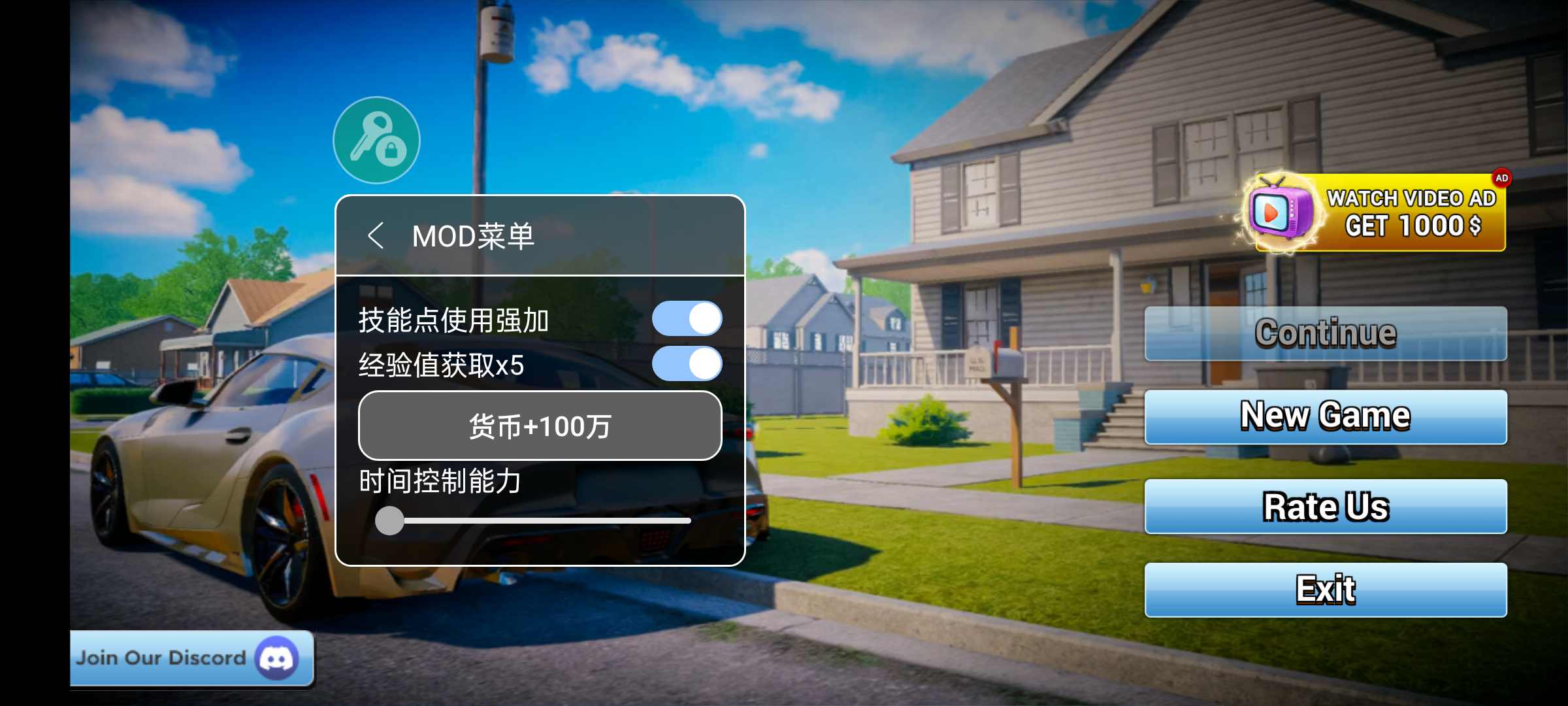Toggle 技能点使用强加 skill point boost on
This screenshot has height=706, width=1568.
[x=693, y=318]
